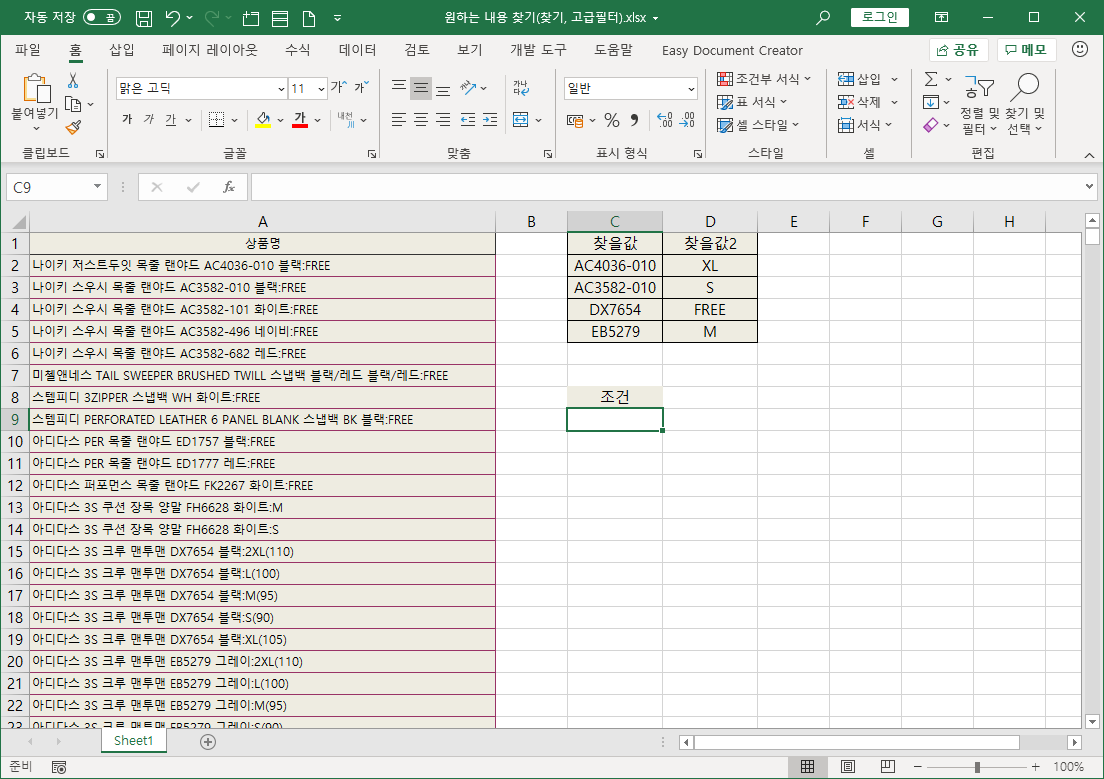Open the 파일 tab
This screenshot has width=1104, height=779.
(28, 50)
